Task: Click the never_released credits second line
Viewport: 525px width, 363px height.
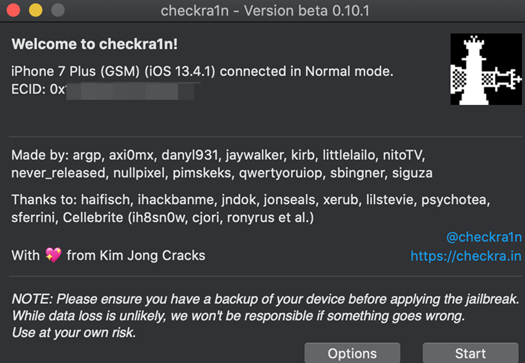Action: coord(222,173)
